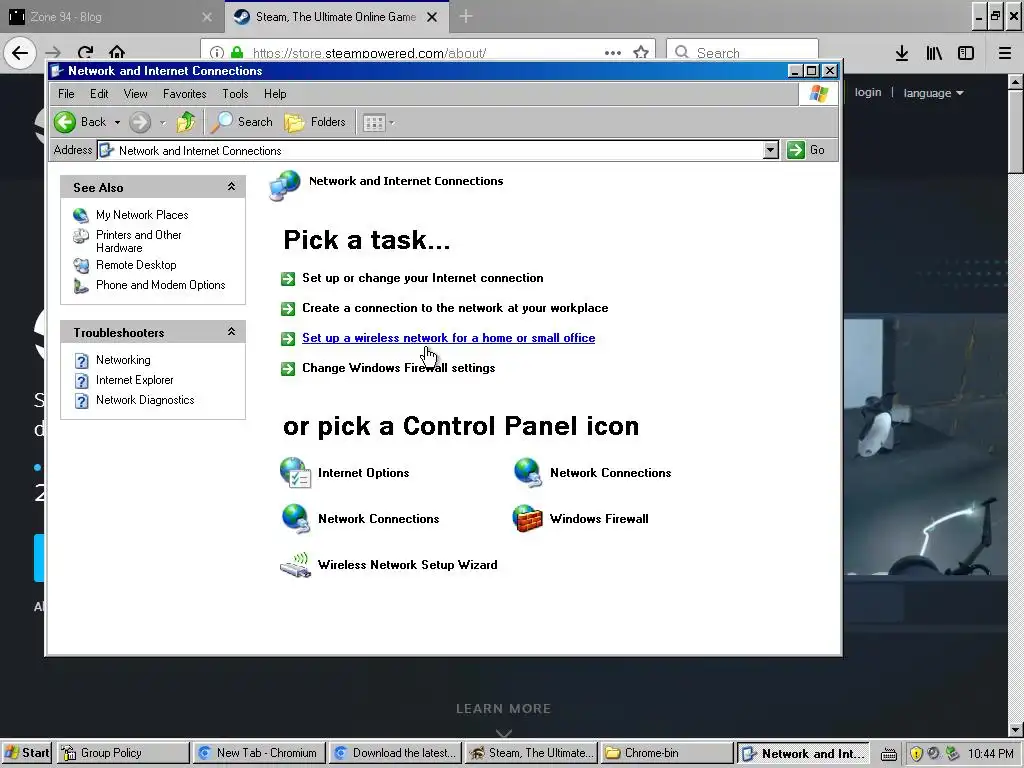Click the green Go arrow button
Viewport: 1024px width, 768px height.
tap(795, 150)
